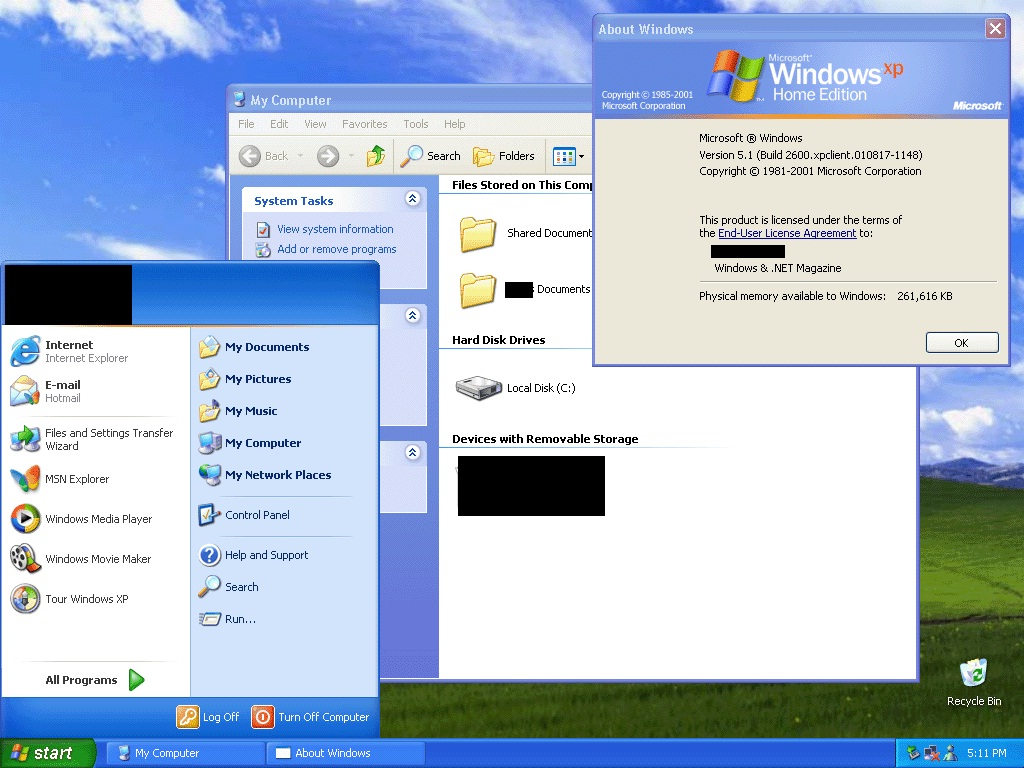
Task: Open the Run... dialog
Action: (227, 619)
